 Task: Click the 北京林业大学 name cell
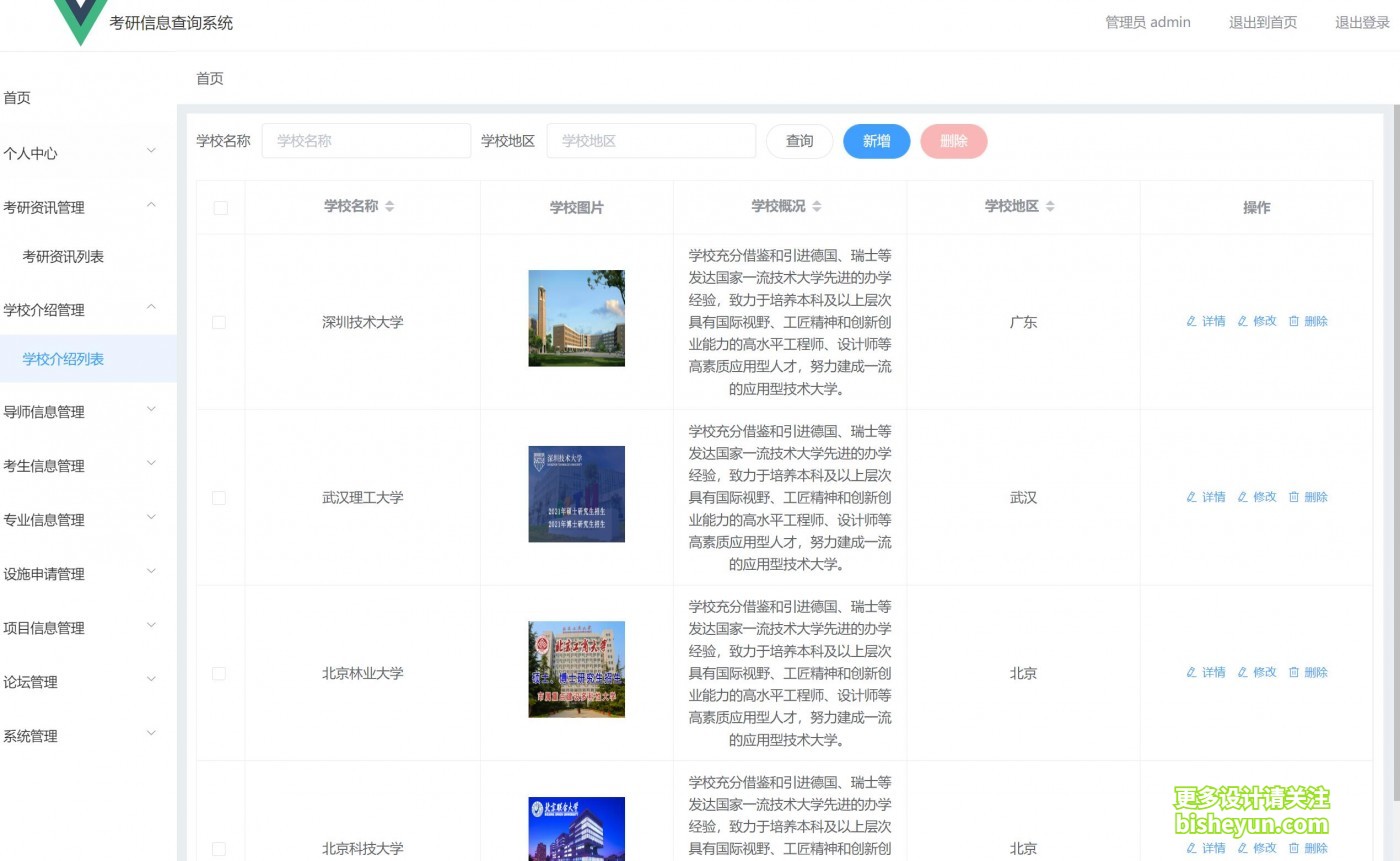pos(363,673)
